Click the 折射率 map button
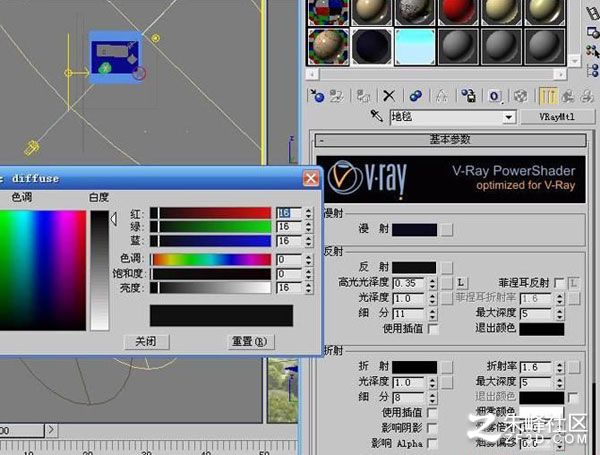Viewport: 600px width, 455px height. click(x=574, y=367)
